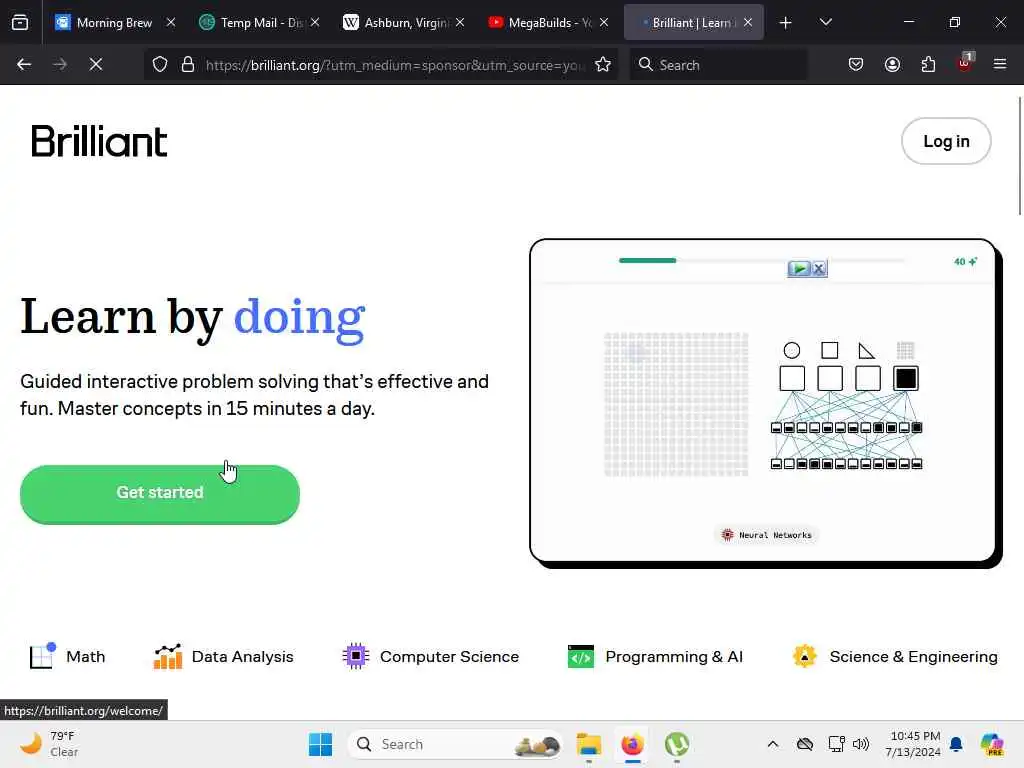Click the circle shape in demo

click(x=792, y=351)
